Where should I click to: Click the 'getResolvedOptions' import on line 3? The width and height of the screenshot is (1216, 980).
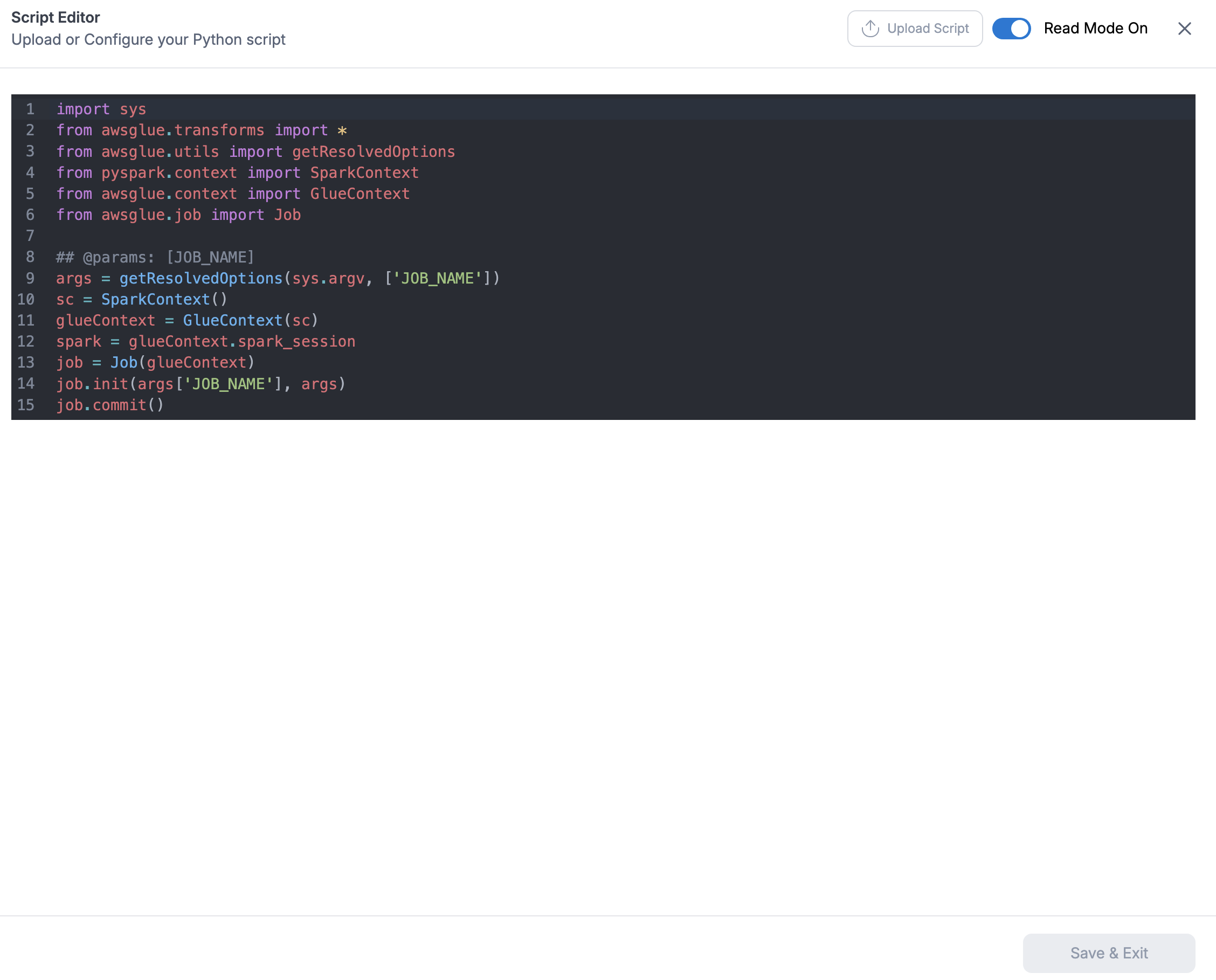point(373,151)
